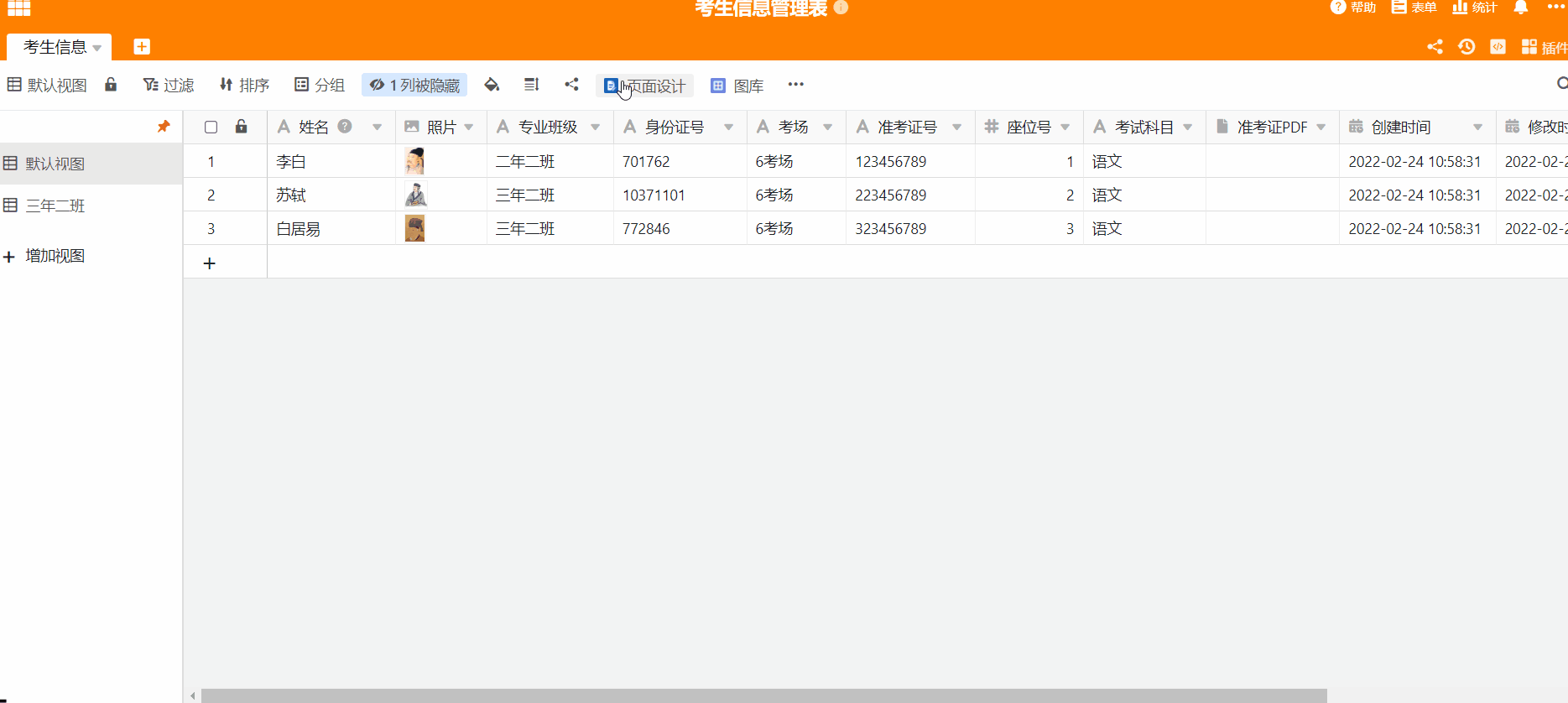Select the ticket number cell 323456789
This screenshot has width=1568, height=703.
911,228
